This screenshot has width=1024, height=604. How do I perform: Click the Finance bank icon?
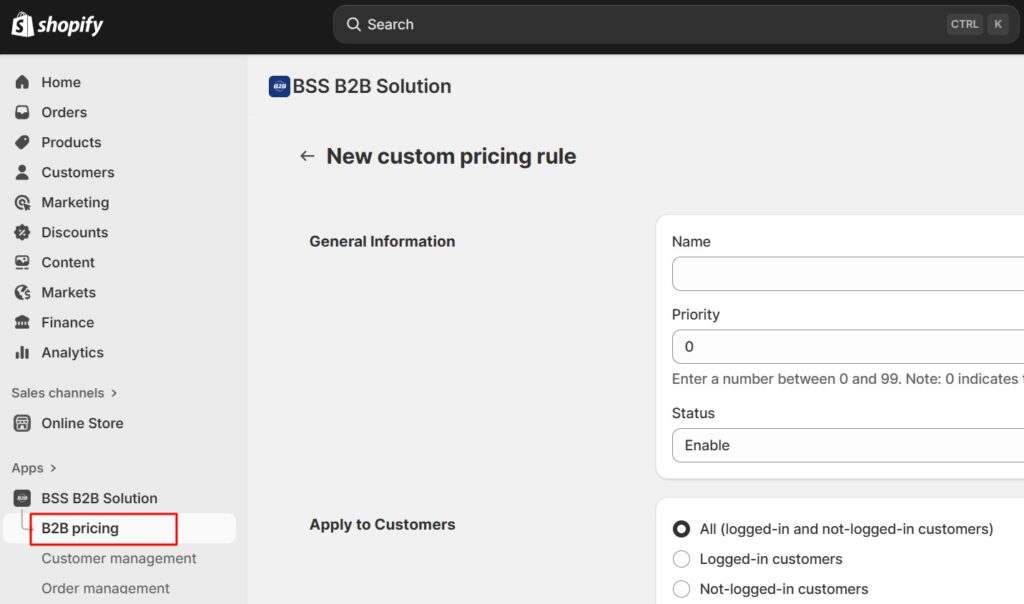[22, 323]
